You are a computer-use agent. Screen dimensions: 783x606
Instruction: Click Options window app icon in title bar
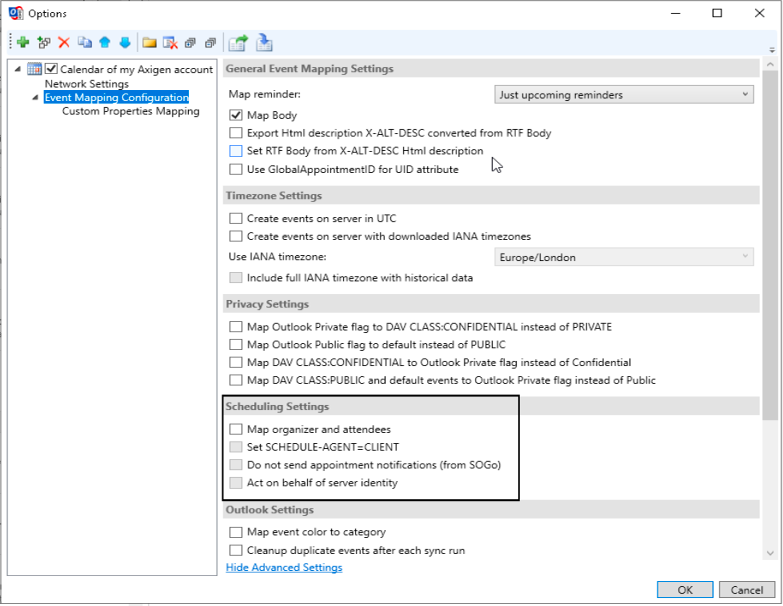pos(15,13)
